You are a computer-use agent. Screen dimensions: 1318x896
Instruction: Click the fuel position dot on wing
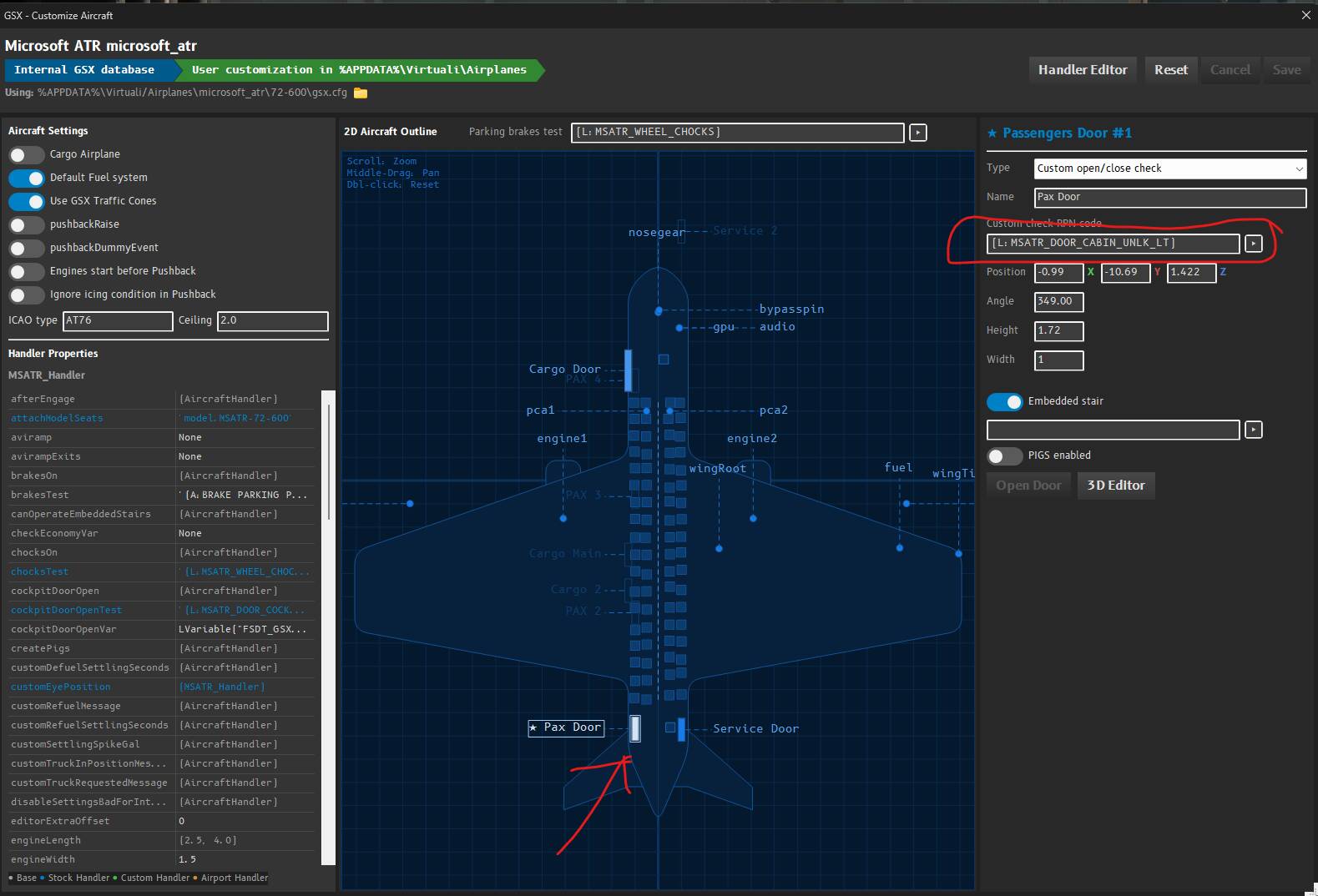900,548
